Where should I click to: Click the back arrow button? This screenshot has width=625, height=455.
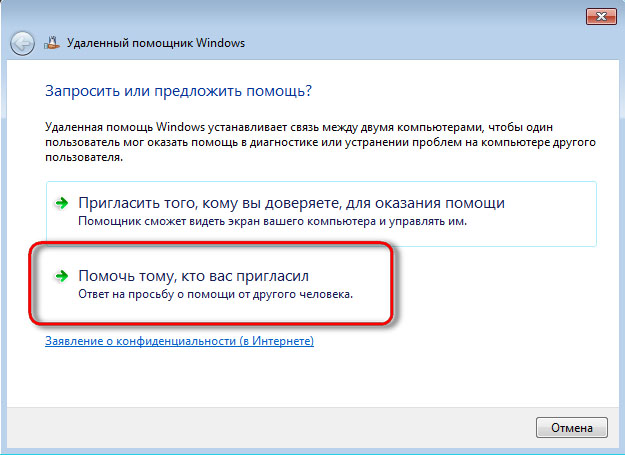tap(22, 43)
